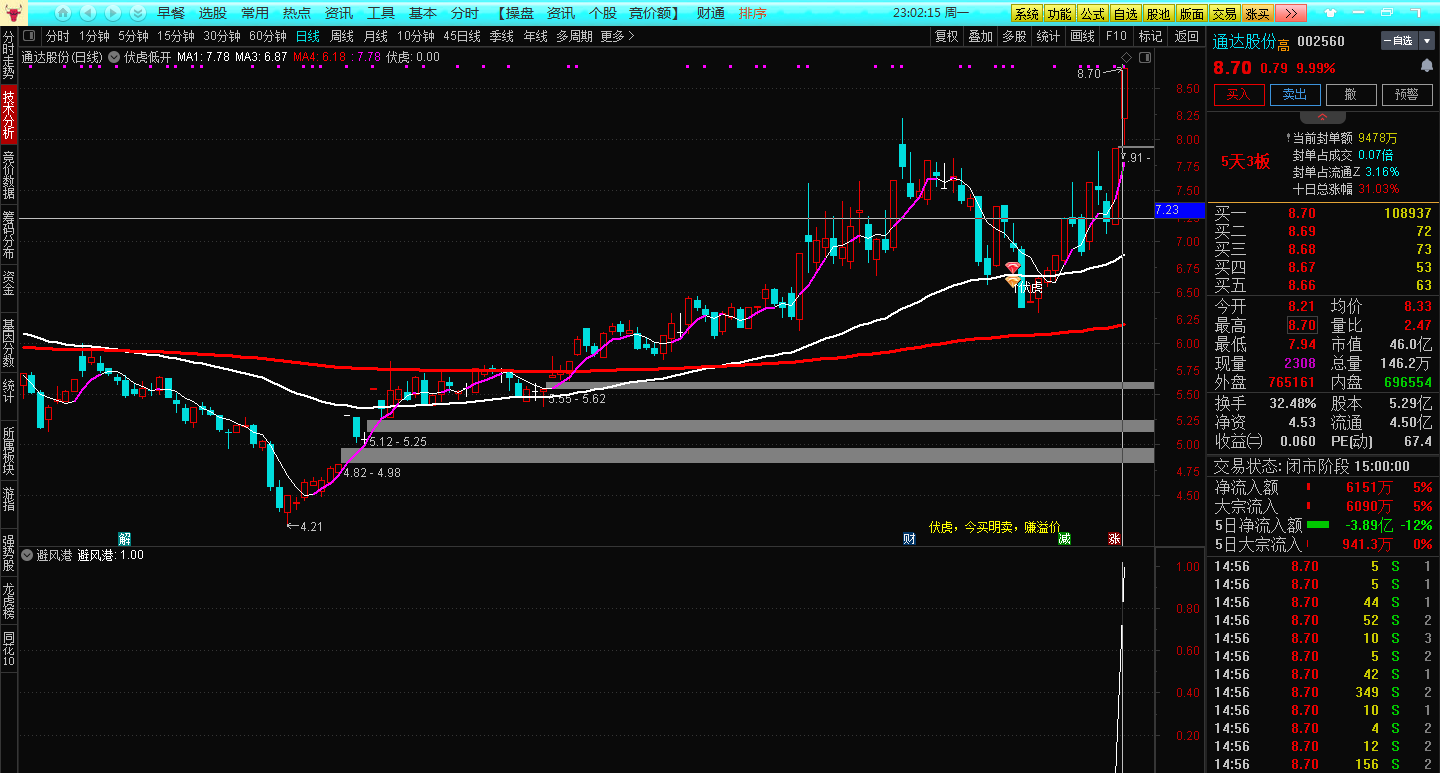Open the 热点 menu
Image resolution: width=1440 pixels, height=773 pixels.
(297, 13)
